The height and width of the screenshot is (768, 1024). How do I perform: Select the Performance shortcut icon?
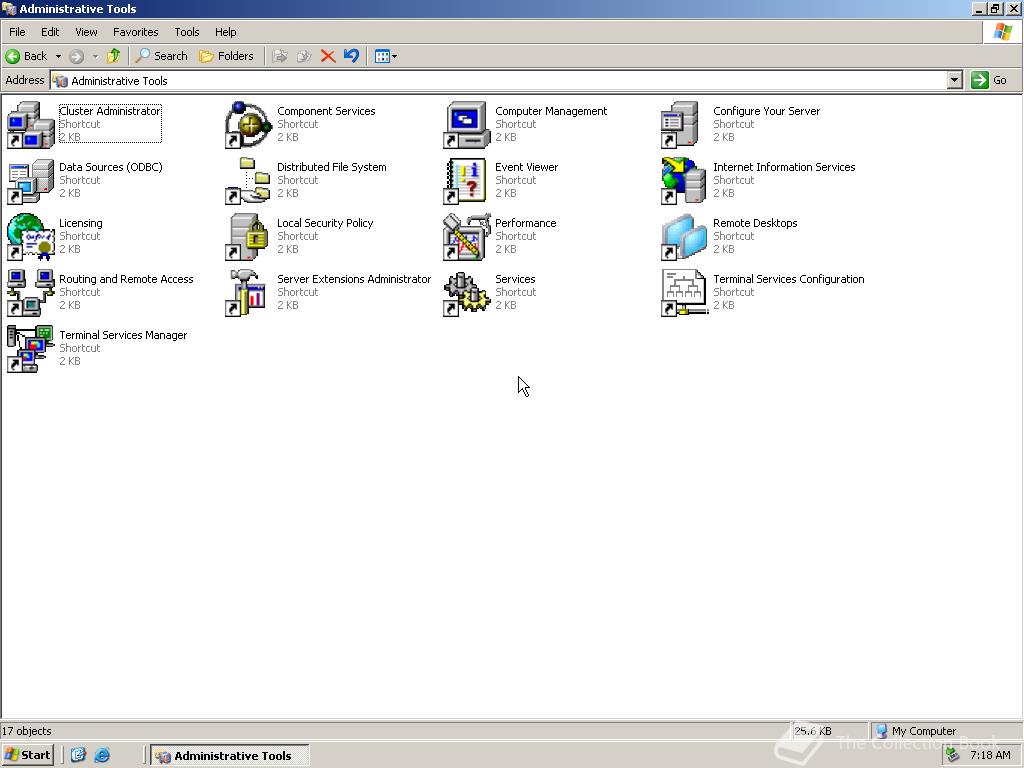pos(466,237)
